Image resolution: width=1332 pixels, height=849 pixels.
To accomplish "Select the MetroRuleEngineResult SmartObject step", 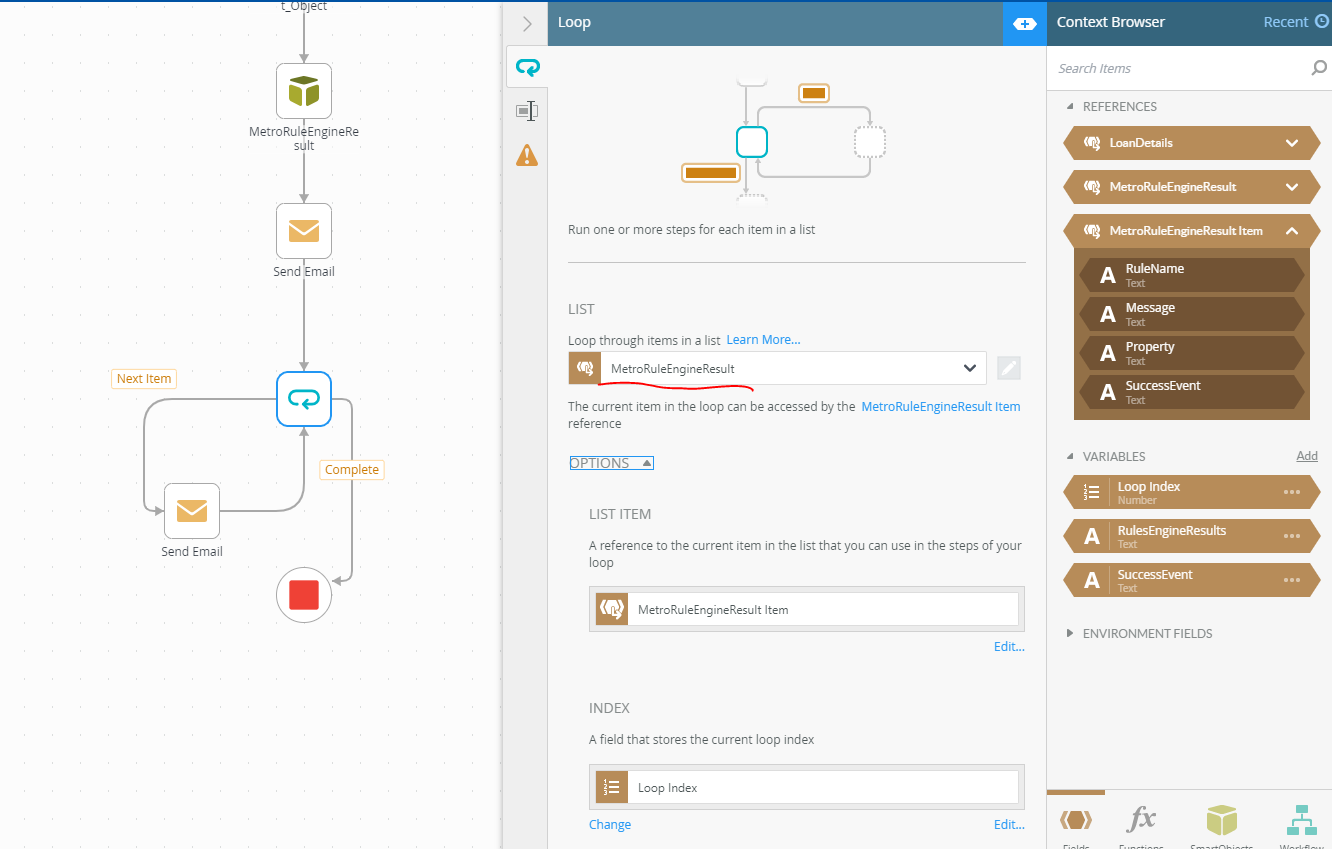I will [304, 92].
